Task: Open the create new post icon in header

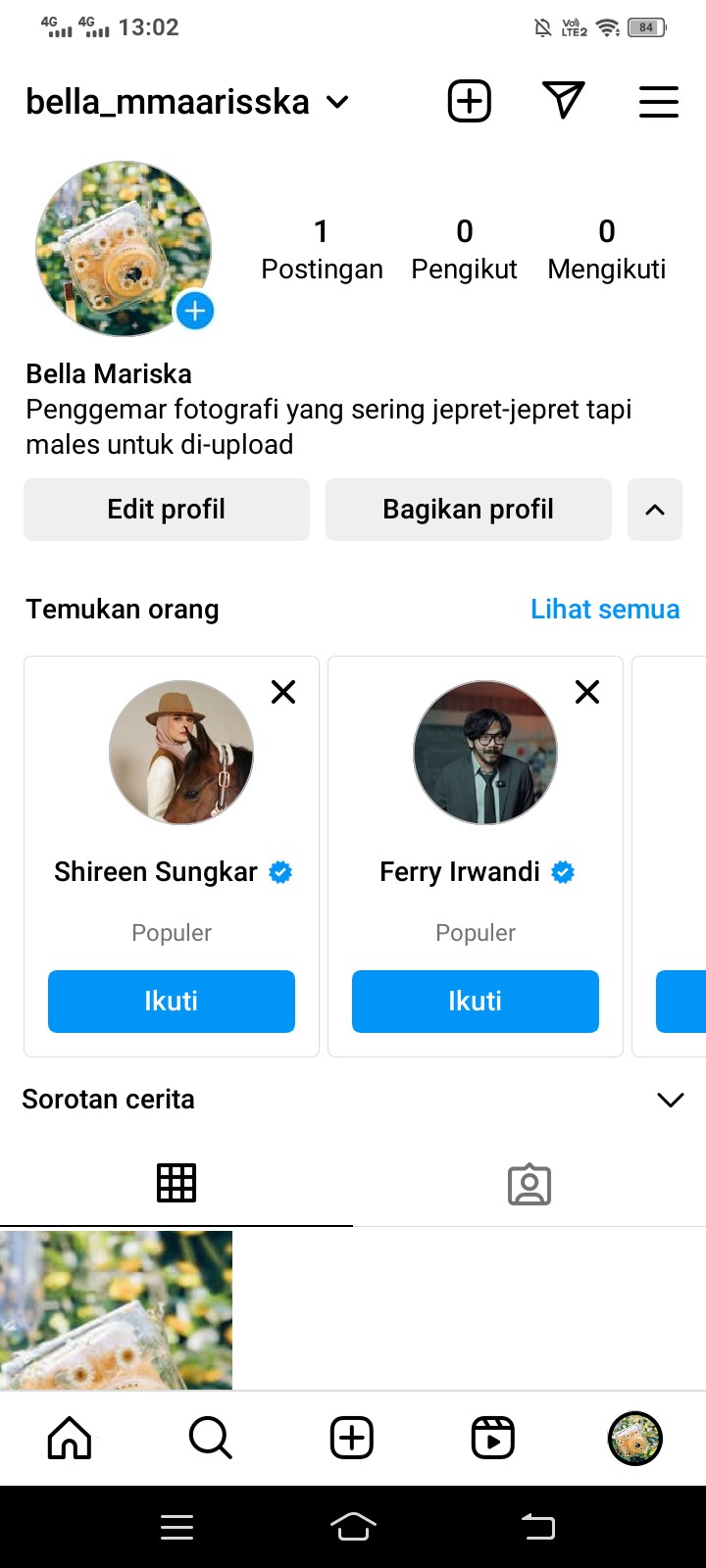Action: 470,101
